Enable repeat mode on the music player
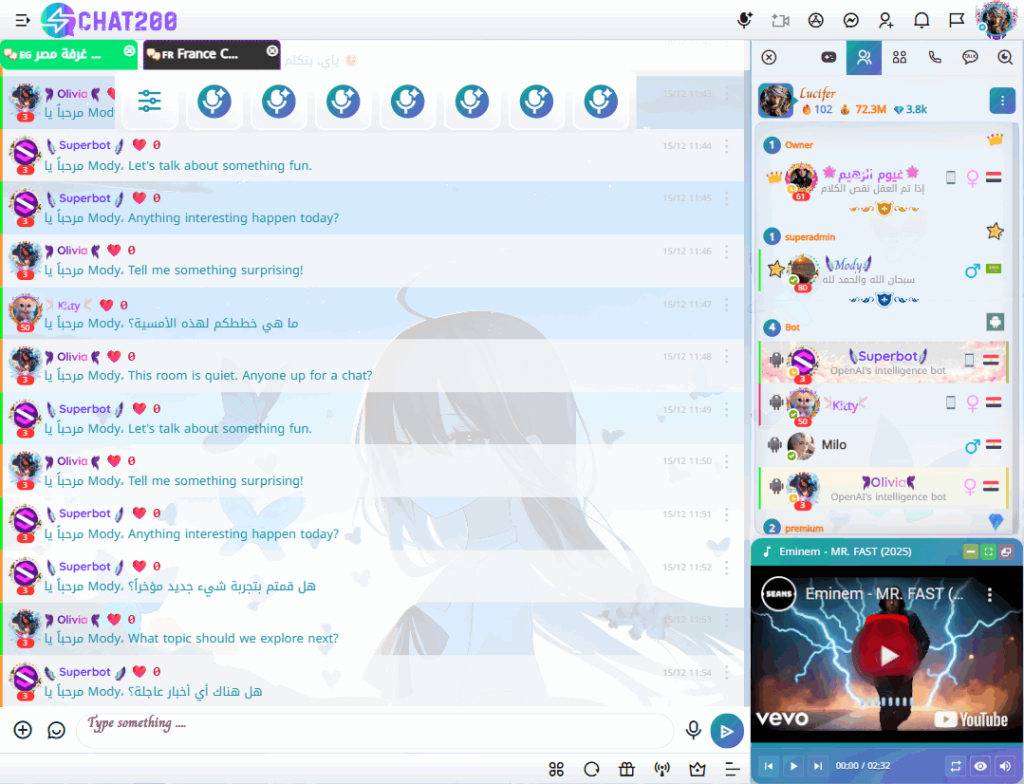Image resolution: width=1024 pixels, height=784 pixels. pyautogui.click(x=955, y=766)
